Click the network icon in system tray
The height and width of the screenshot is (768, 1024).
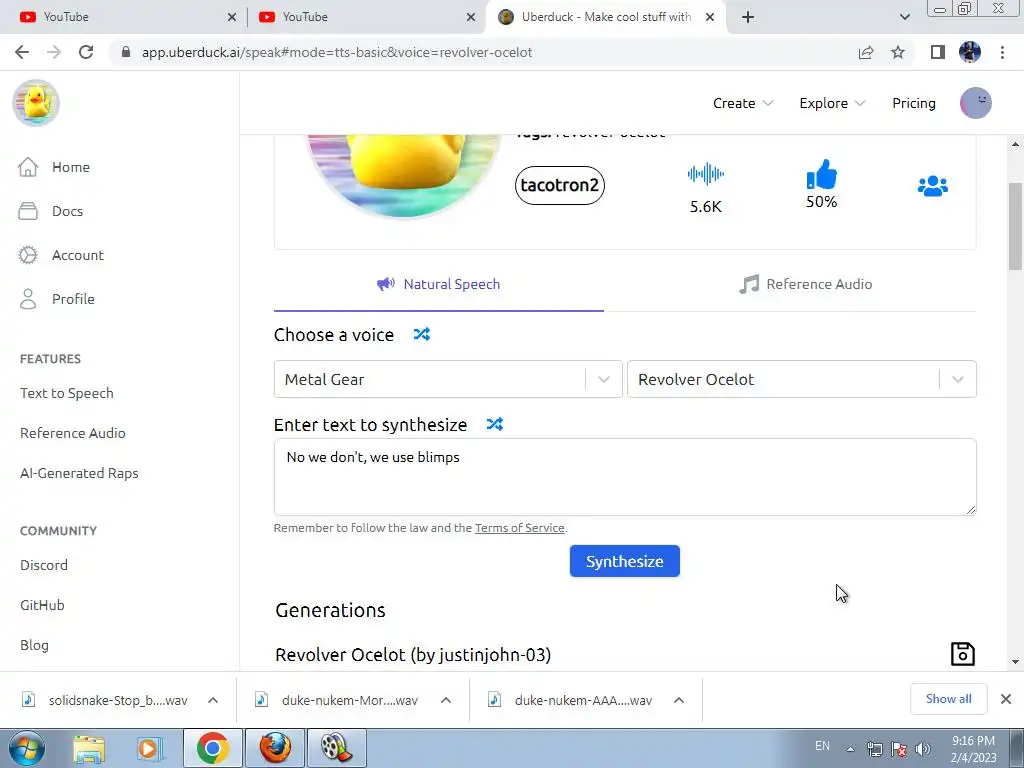click(x=874, y=748)
